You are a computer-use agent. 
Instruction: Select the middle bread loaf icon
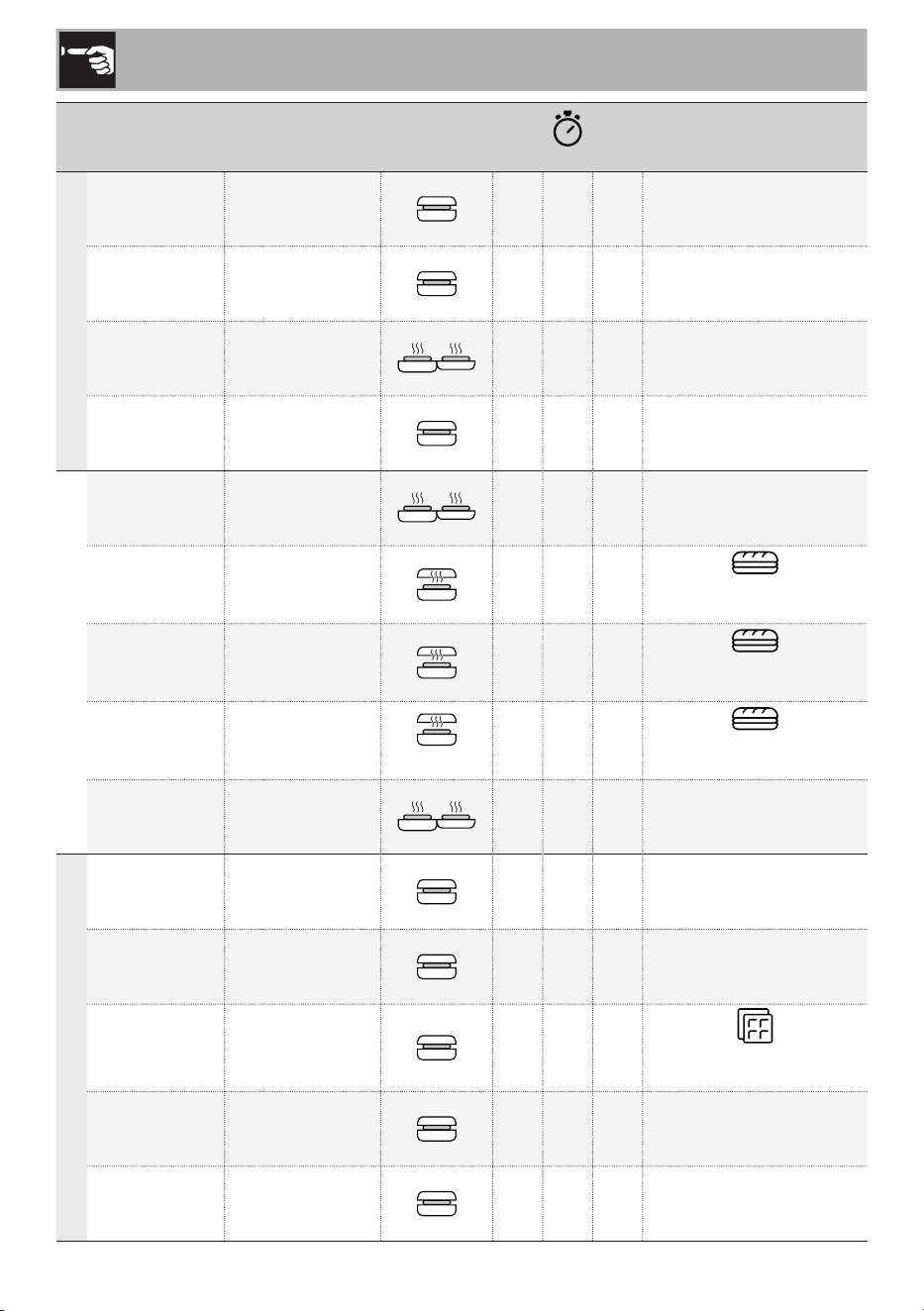755,640
